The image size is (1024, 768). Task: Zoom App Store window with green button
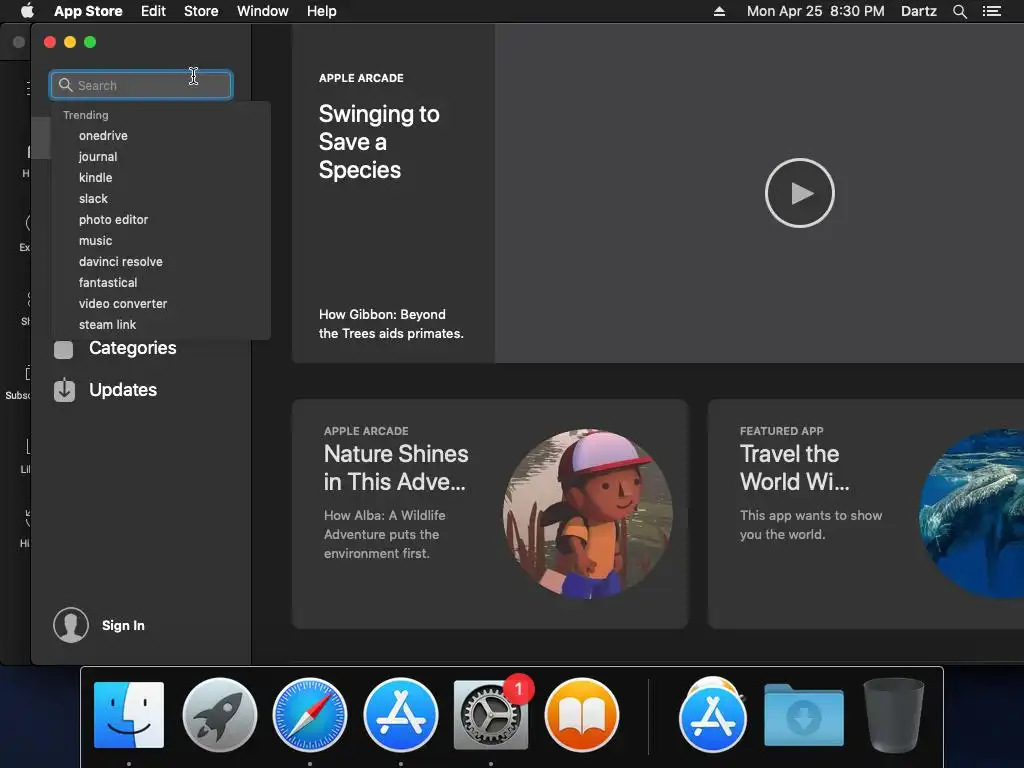(x=90, y=42)
